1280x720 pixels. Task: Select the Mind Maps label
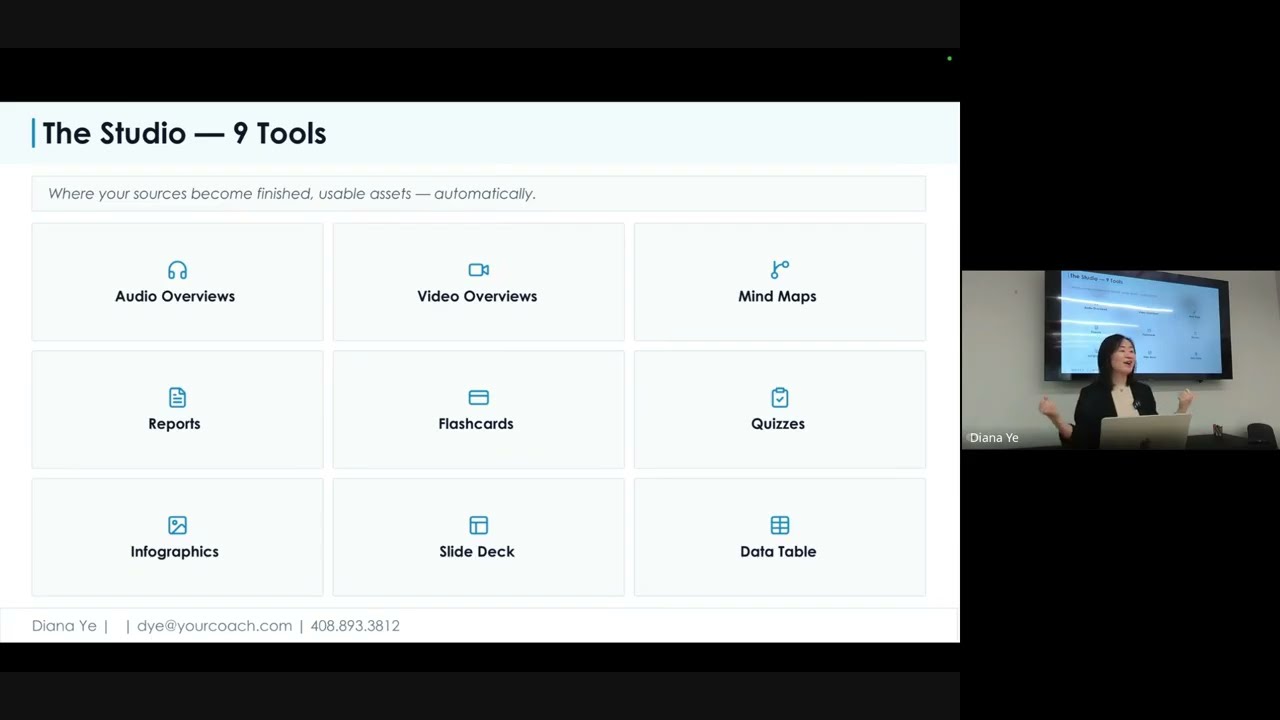coord(777,296)
